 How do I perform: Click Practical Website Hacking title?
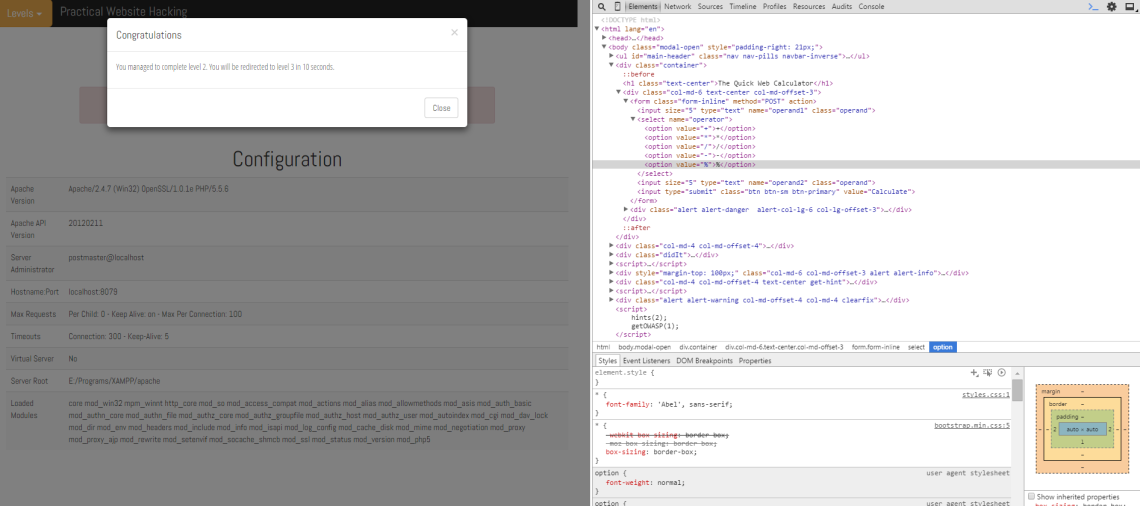click(124, 12)
